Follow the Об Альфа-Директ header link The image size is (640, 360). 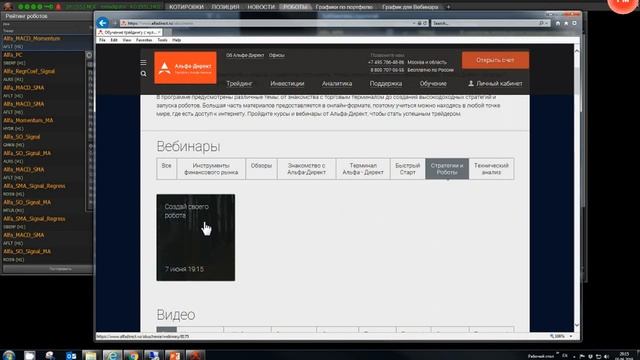[x=245, y=55]
